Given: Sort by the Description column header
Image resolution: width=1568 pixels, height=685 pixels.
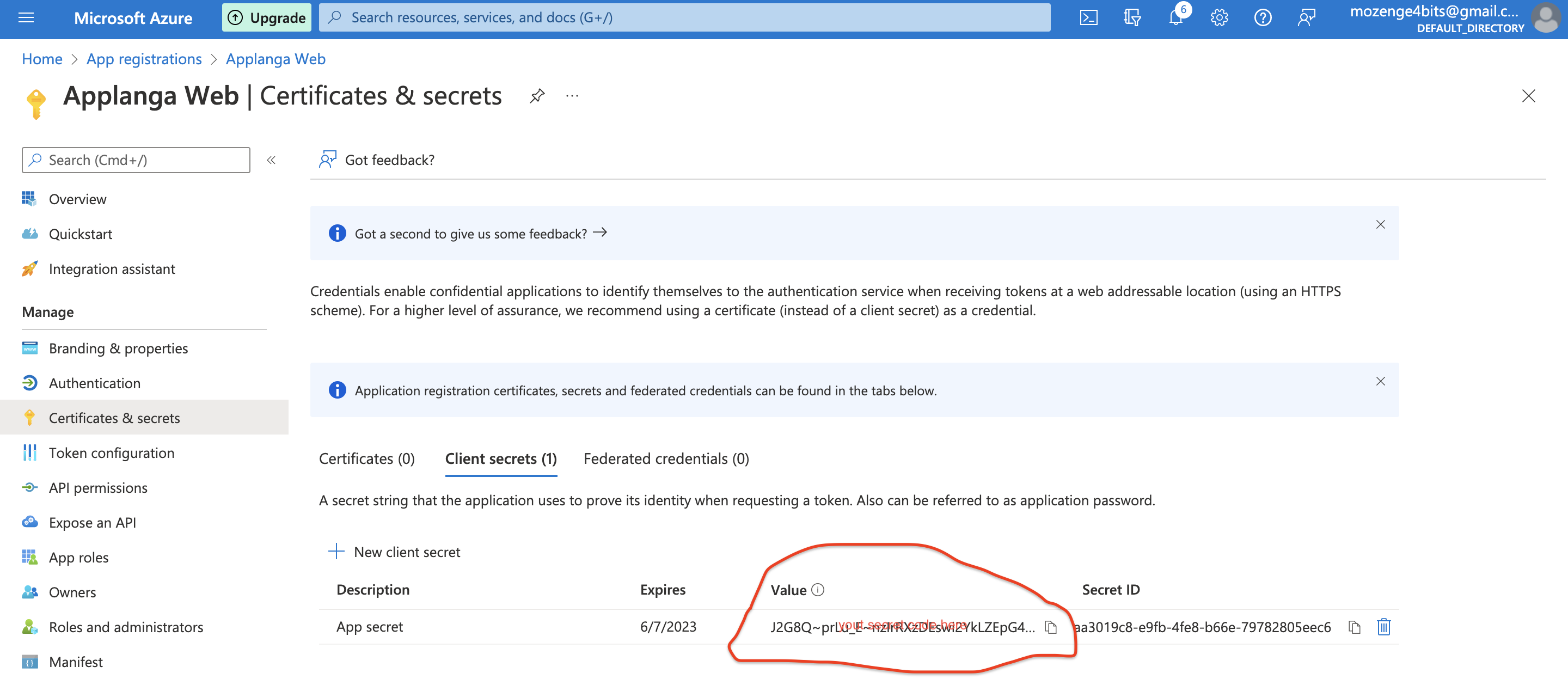Looking at the screenshot, I should tap(373, 589).
